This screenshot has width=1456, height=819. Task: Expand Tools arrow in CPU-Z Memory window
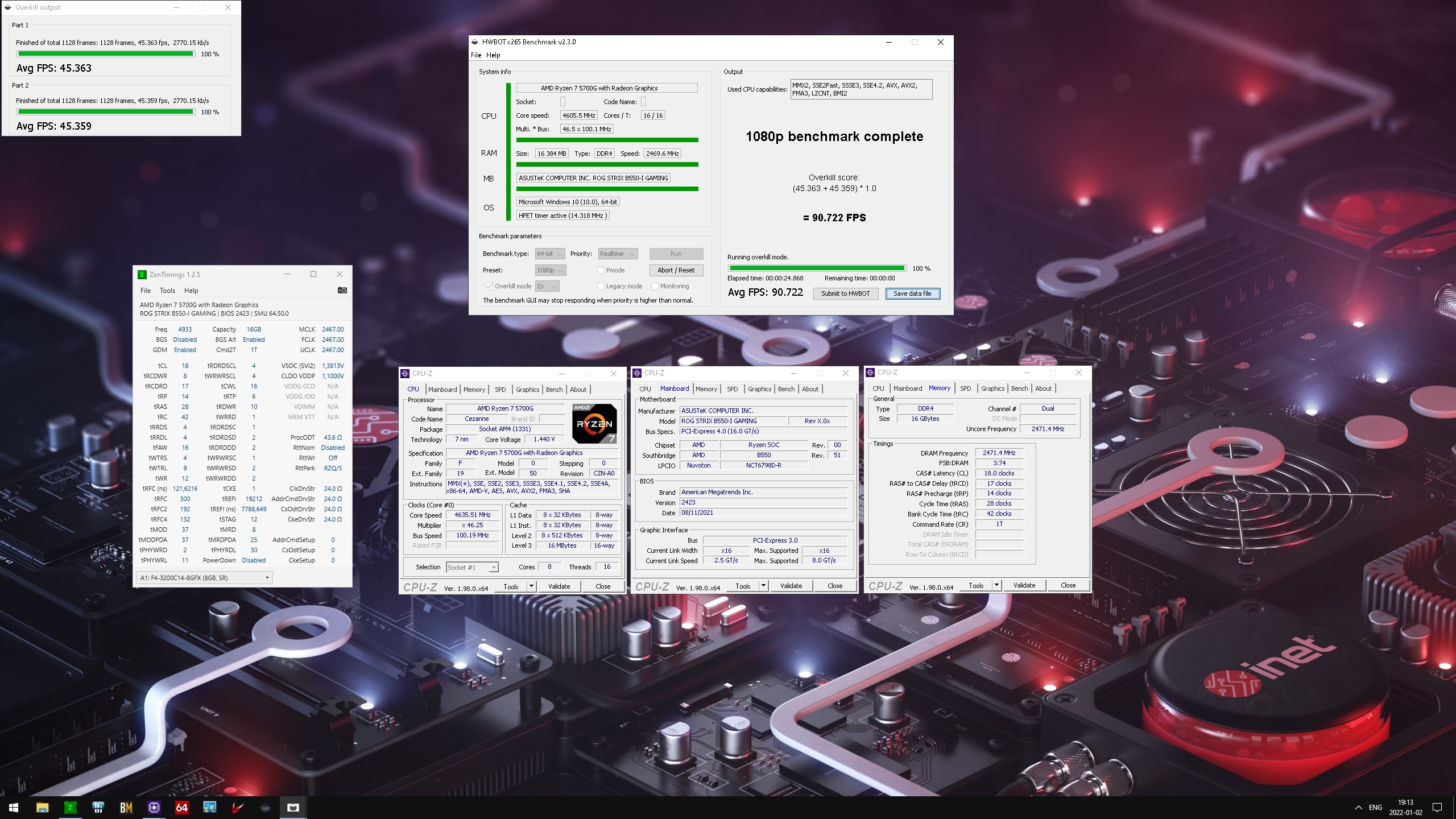click(996, 585)
